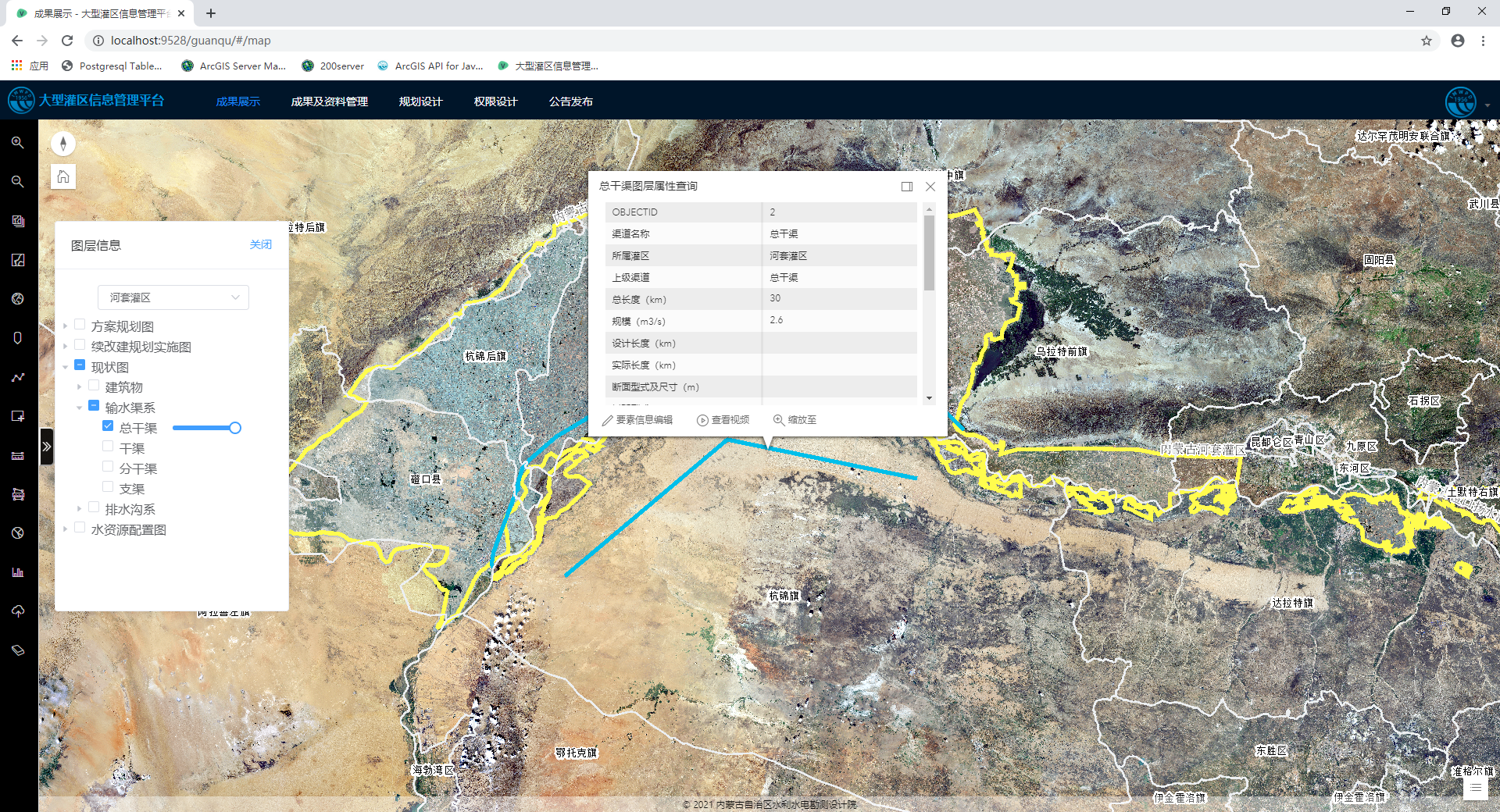Reset map orientation with compass button
1500x812 pixels.
click(63, 144)
